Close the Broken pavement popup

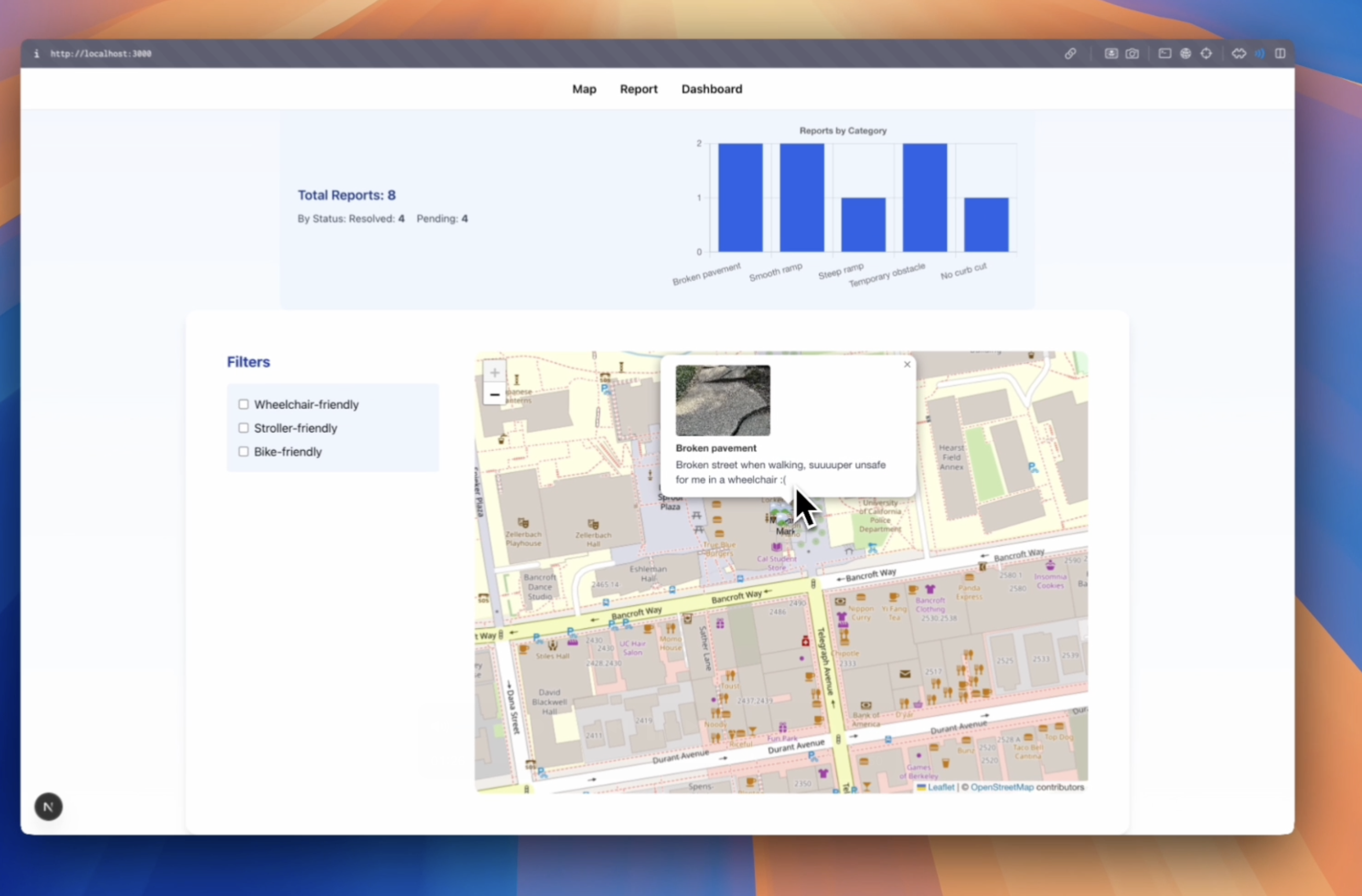[907, 364]
